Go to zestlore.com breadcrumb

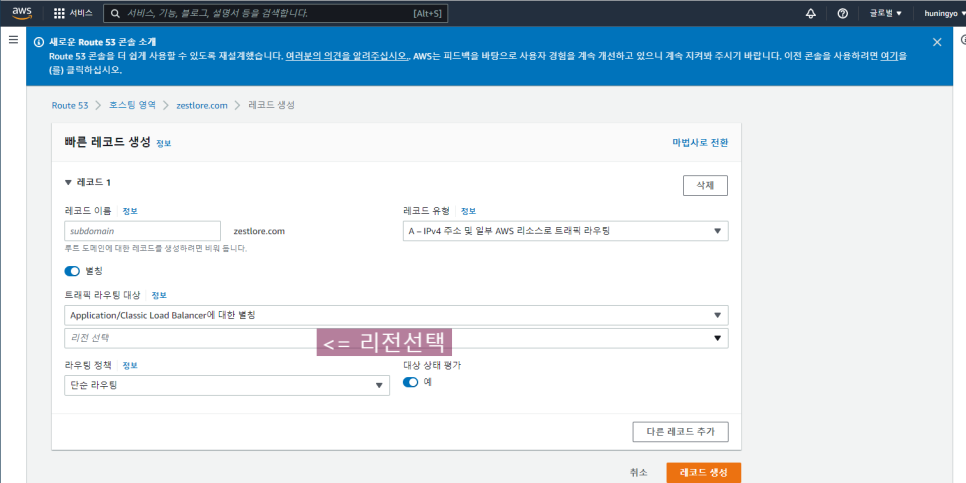(x=202, y=105)
